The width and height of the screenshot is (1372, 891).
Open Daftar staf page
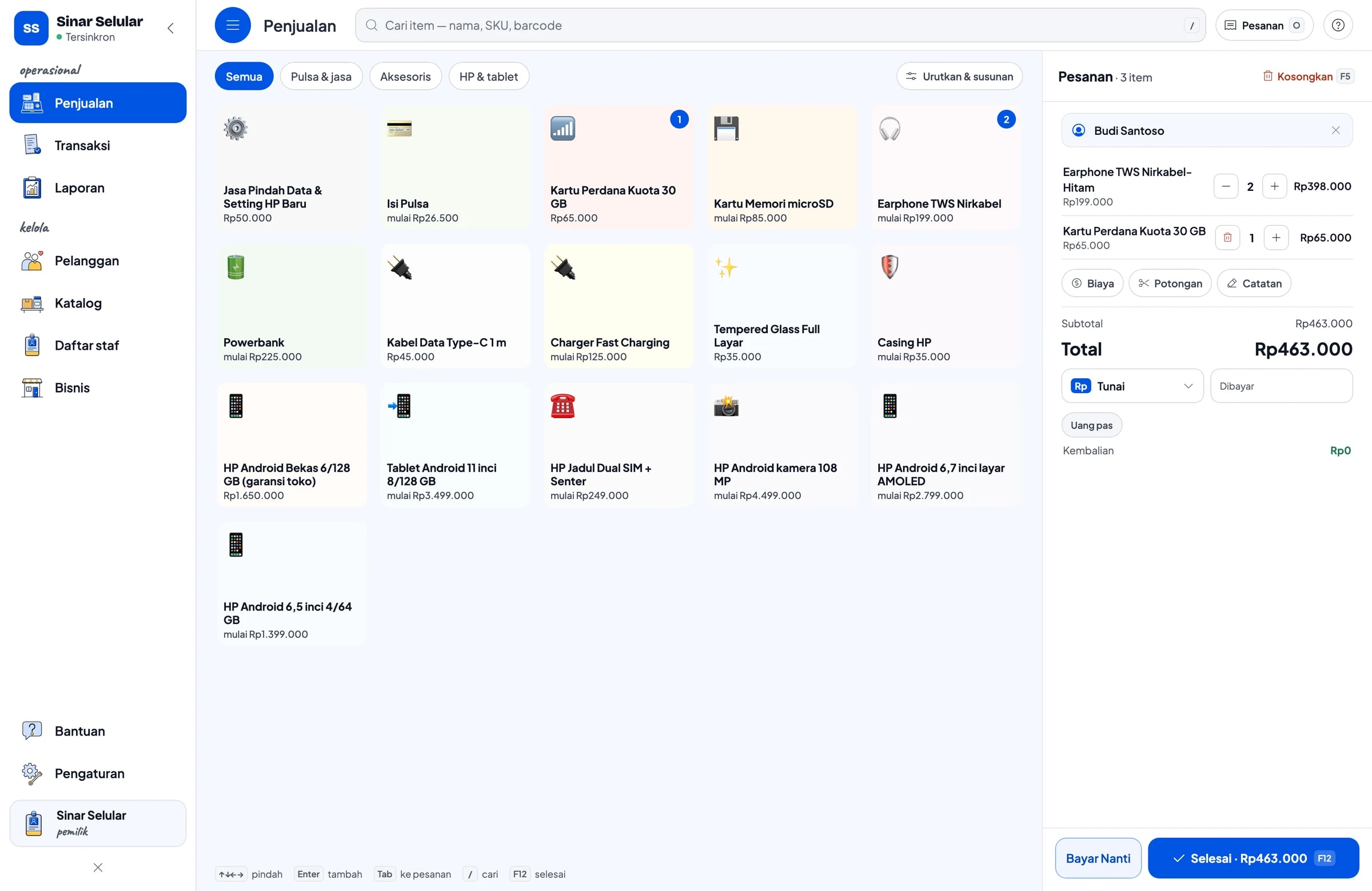(98, 345)
